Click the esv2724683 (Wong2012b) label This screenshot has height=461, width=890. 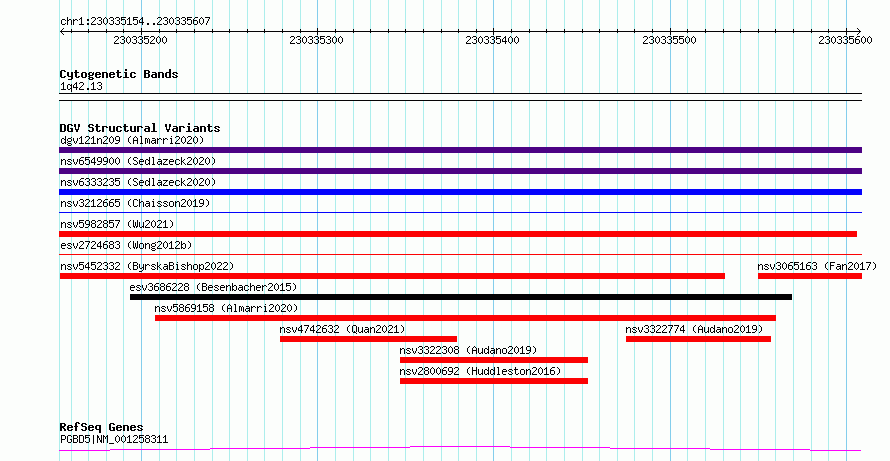[x=126, y=245]
